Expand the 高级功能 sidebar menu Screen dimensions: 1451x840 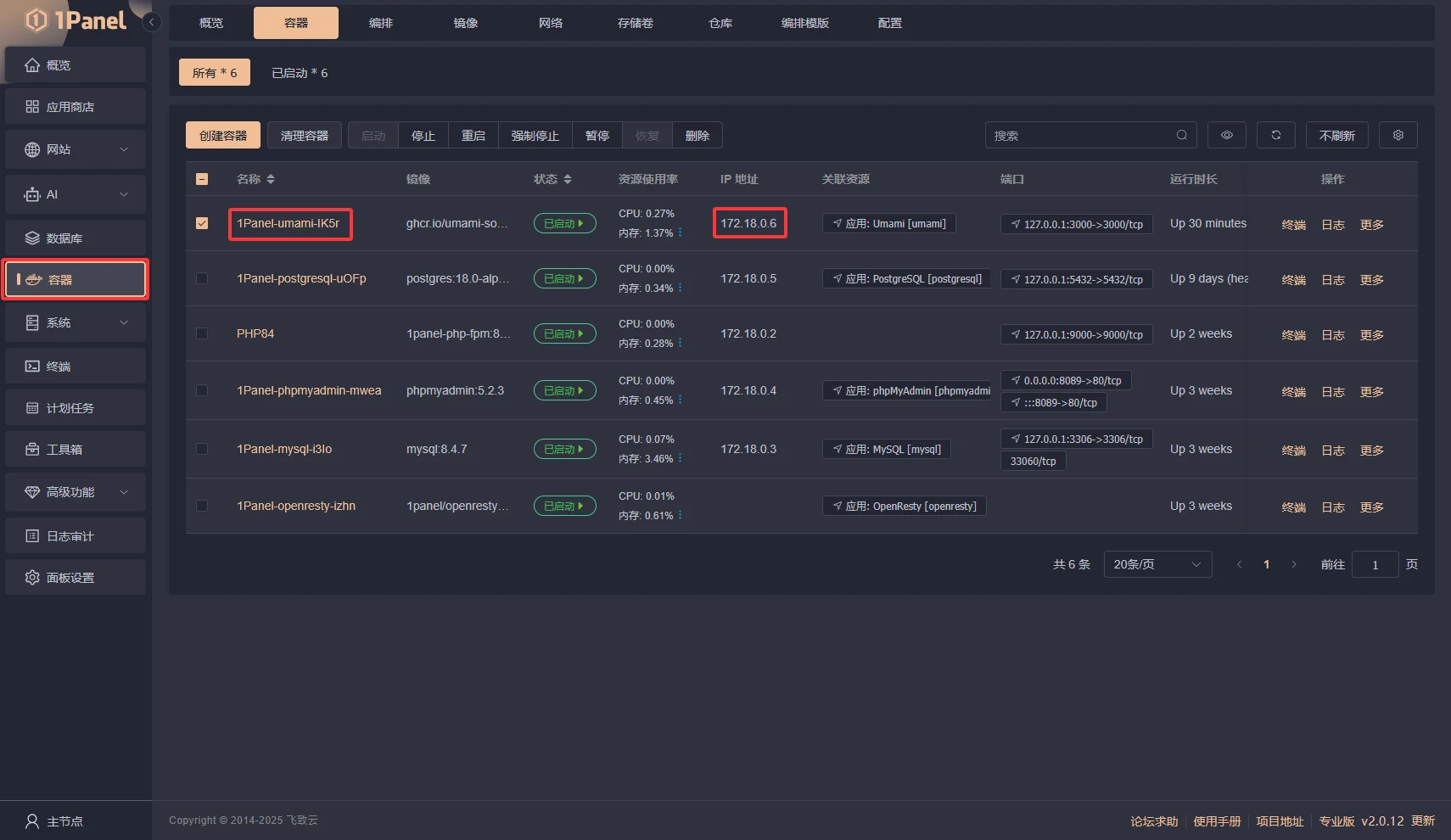75,492
